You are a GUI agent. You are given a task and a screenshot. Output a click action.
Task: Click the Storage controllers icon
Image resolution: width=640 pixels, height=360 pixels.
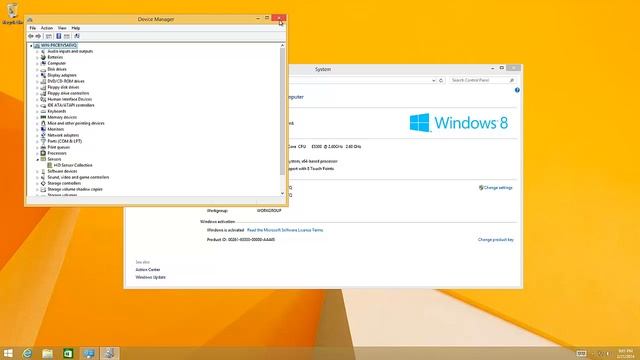[43, 183]
